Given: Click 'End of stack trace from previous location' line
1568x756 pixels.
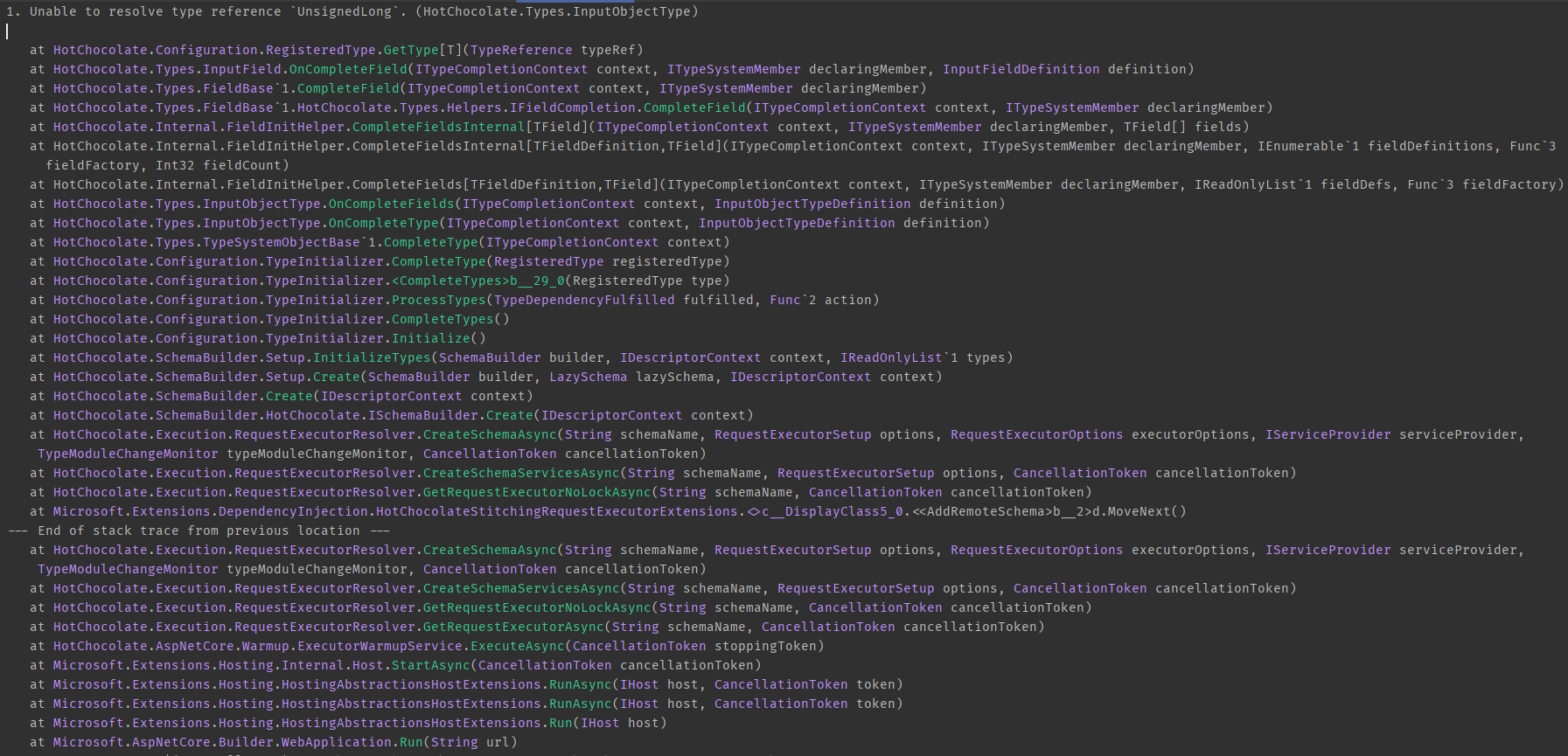Looking at the screenshot, I should pos(199,531).
